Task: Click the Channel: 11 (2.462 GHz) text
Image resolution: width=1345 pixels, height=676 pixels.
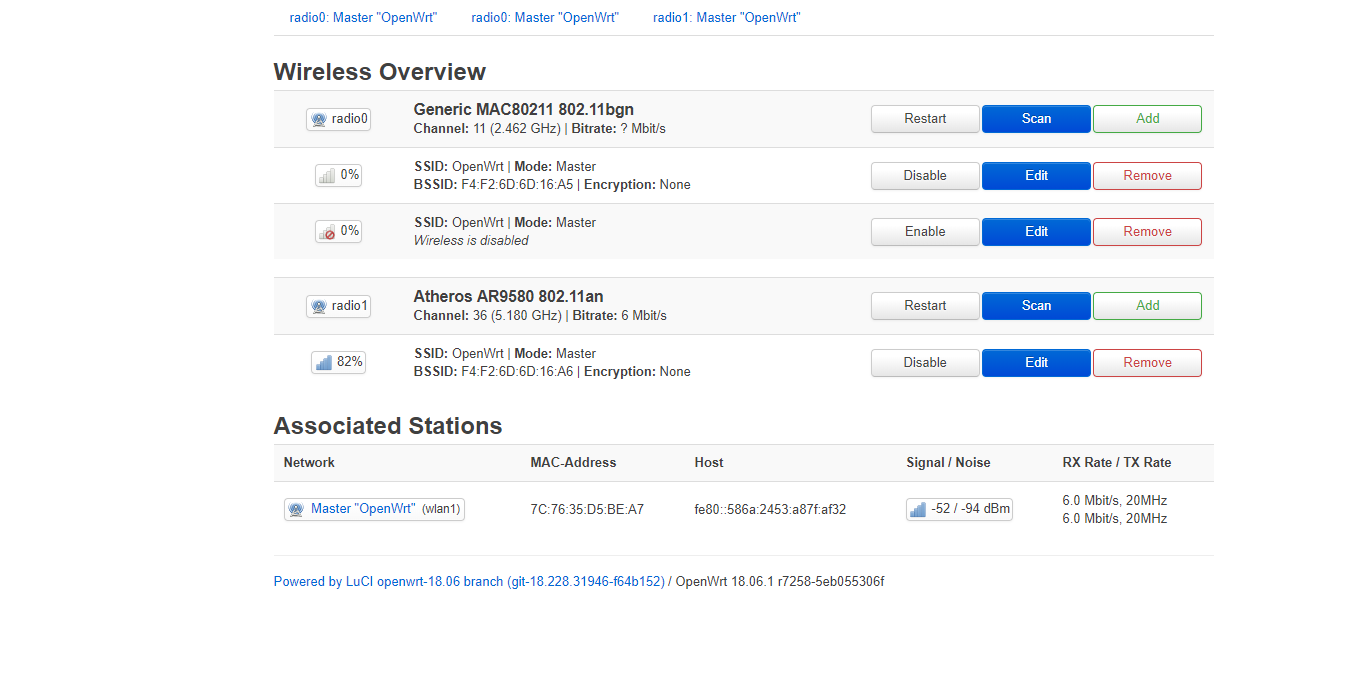Action: tap(487, 129)
